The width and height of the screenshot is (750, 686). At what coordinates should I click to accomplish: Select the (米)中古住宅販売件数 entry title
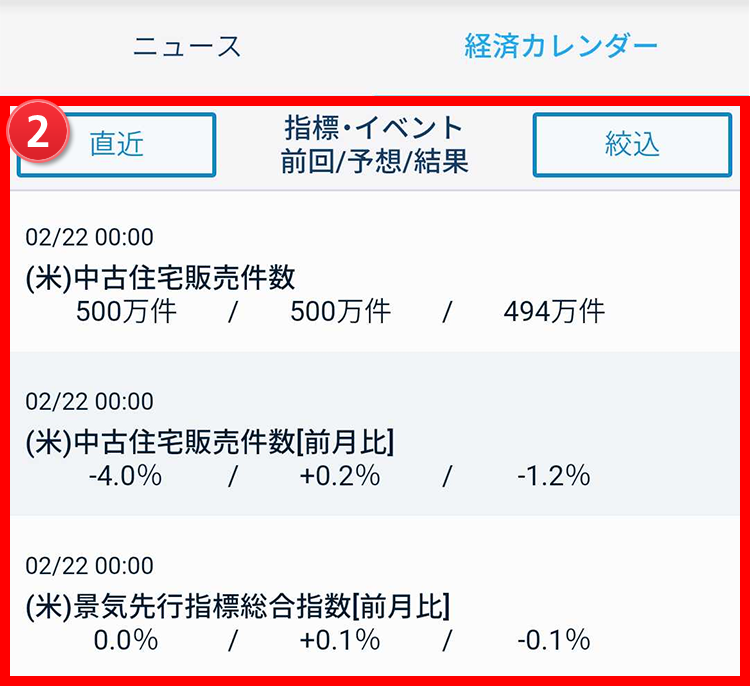point(161,277)
